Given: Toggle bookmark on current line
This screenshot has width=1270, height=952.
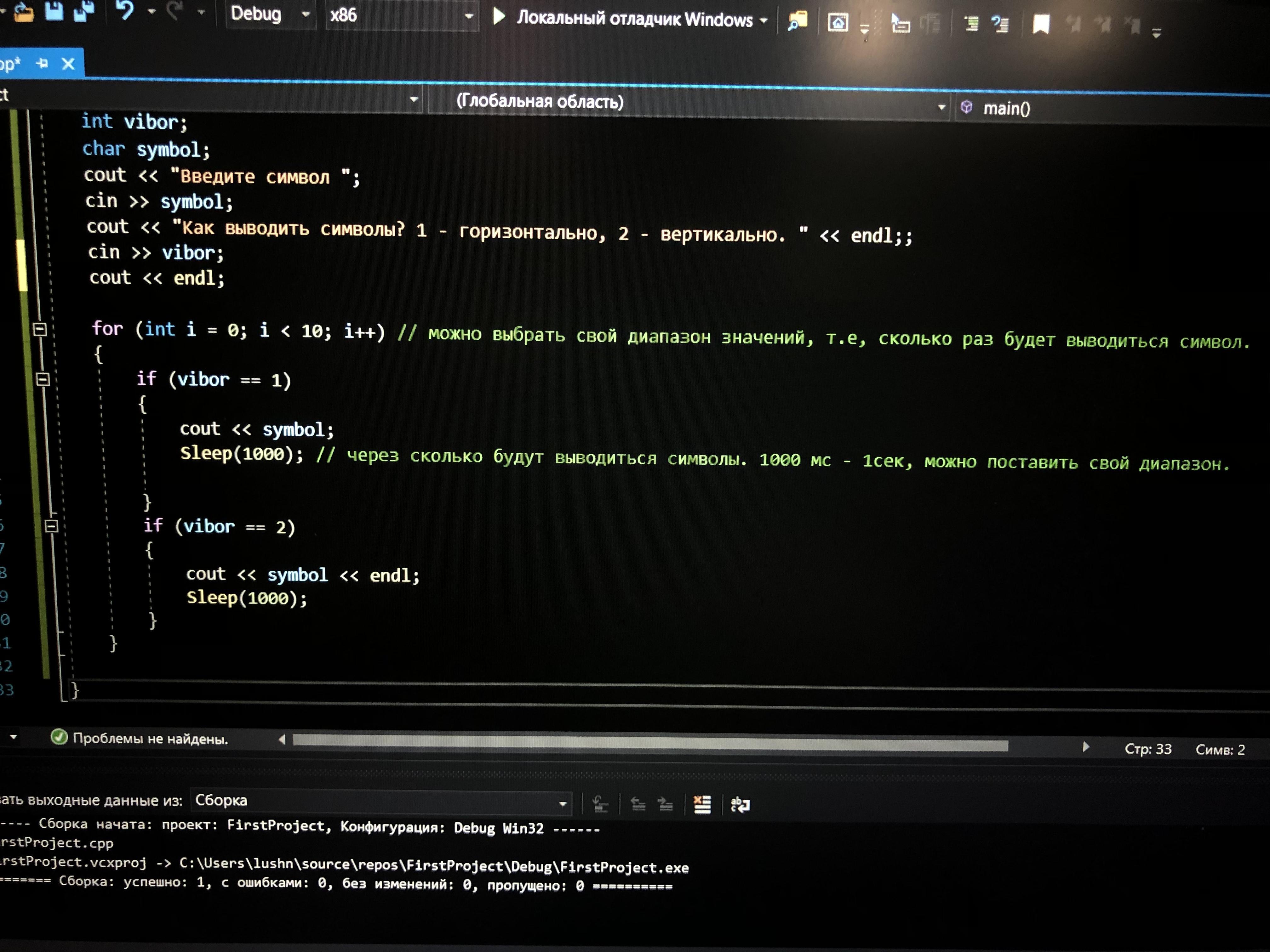Looking at the screenshot, I should point(1041,24).
